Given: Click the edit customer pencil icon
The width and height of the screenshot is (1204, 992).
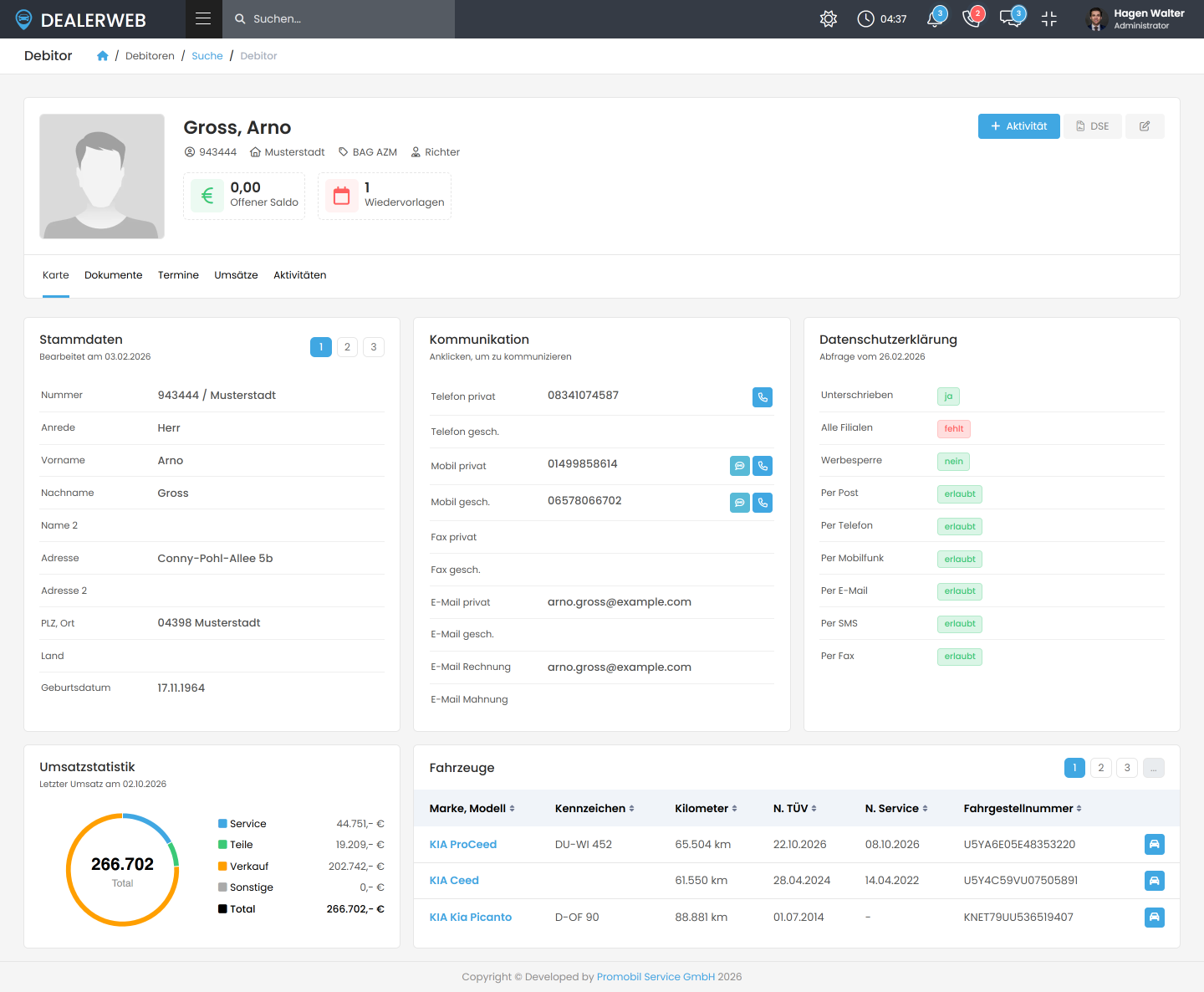Looking at the screenshot, I should click(x=1145, y=126).
